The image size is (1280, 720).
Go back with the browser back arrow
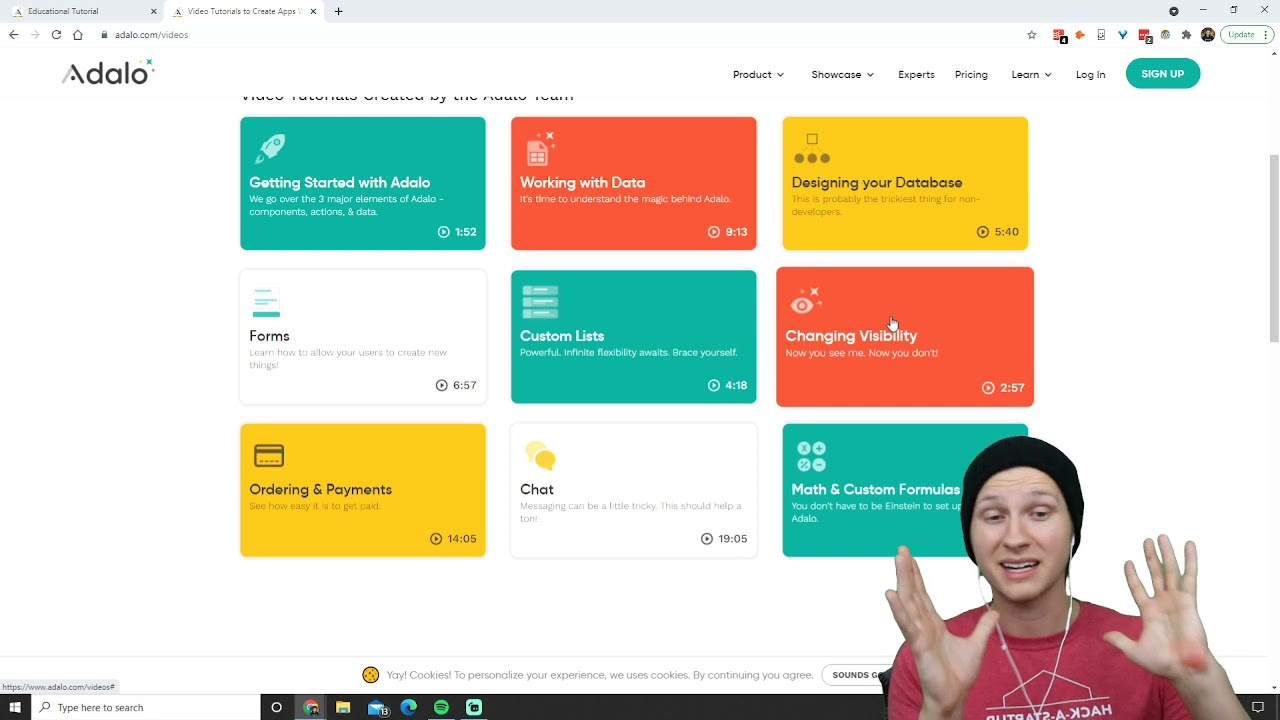[x=13, y=35]
